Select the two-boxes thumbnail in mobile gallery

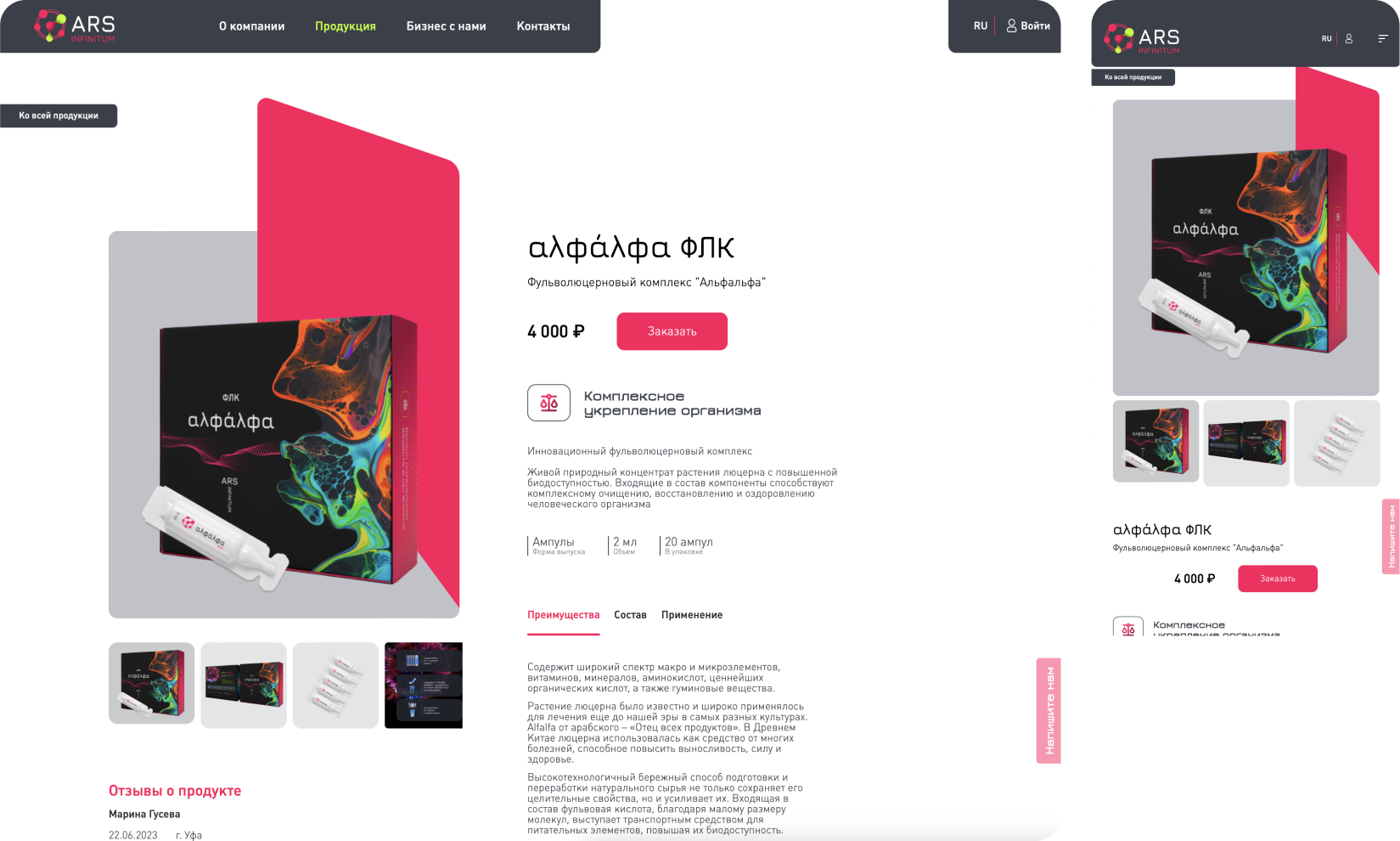pyautogui.click(x=1246, y=443)
